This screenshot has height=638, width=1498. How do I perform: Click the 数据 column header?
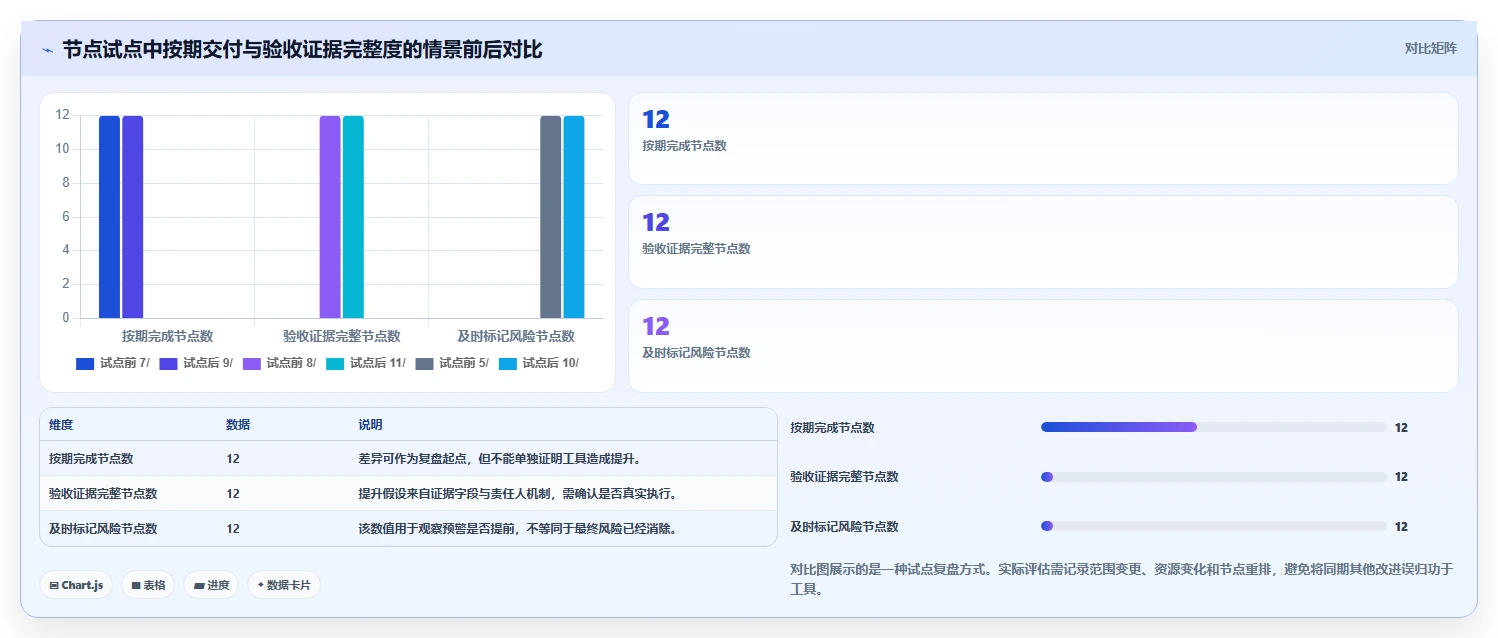click(x=238, y=425)
